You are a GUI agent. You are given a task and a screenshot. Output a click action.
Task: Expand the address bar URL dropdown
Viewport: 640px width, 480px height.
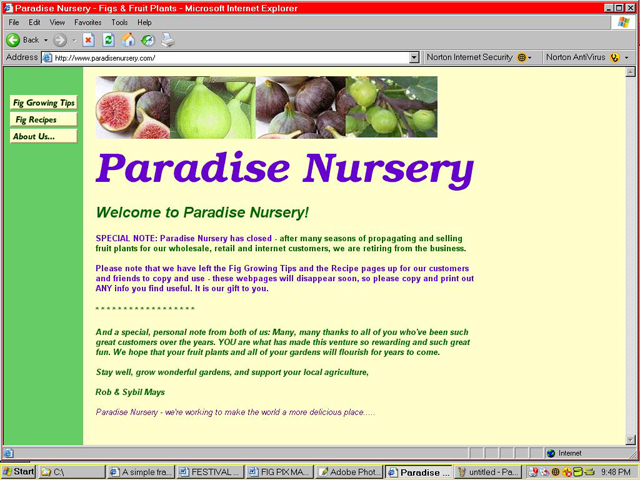point(414,58)
